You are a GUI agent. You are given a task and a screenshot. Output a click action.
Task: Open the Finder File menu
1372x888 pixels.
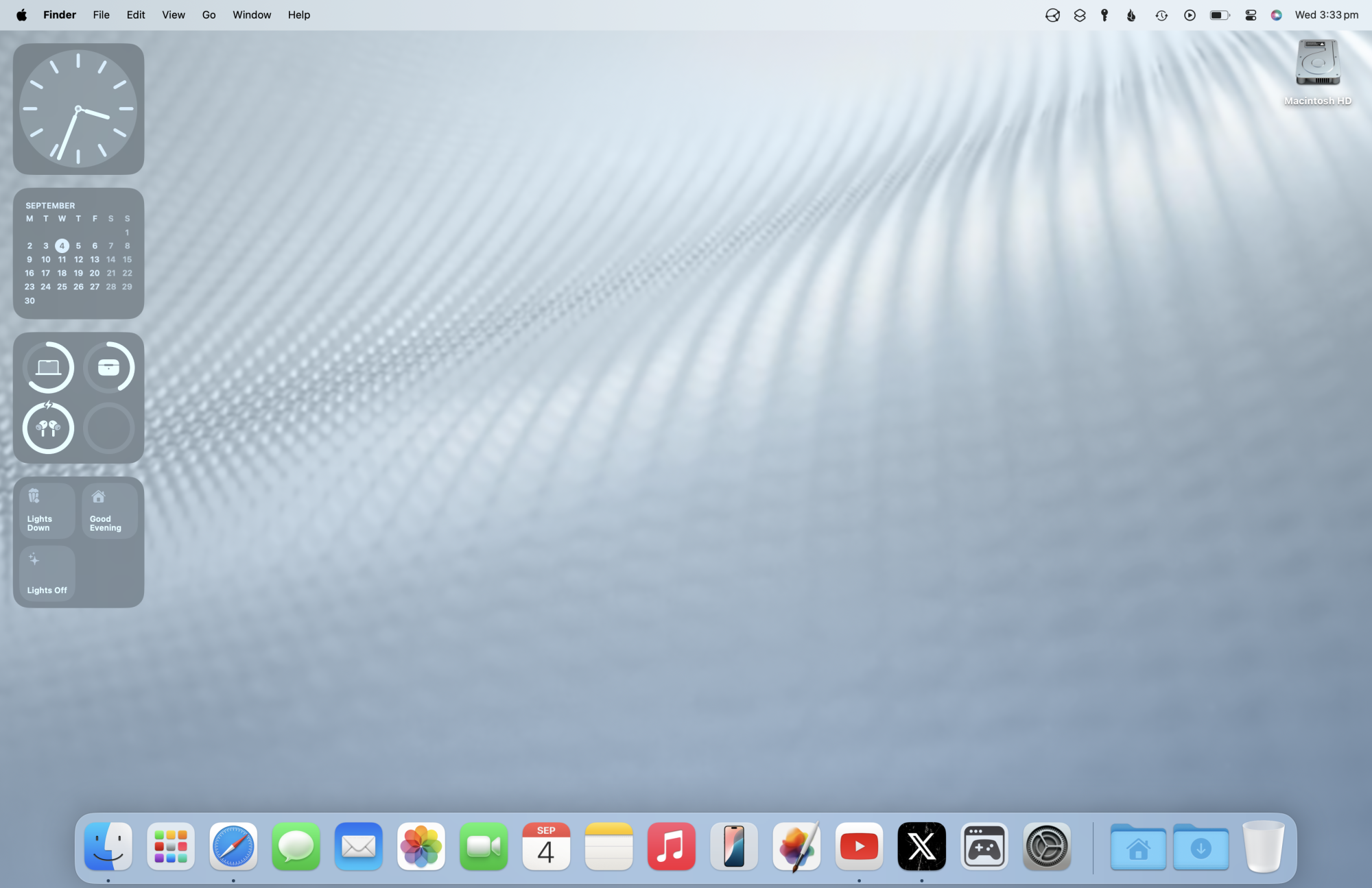coord(101,14)
